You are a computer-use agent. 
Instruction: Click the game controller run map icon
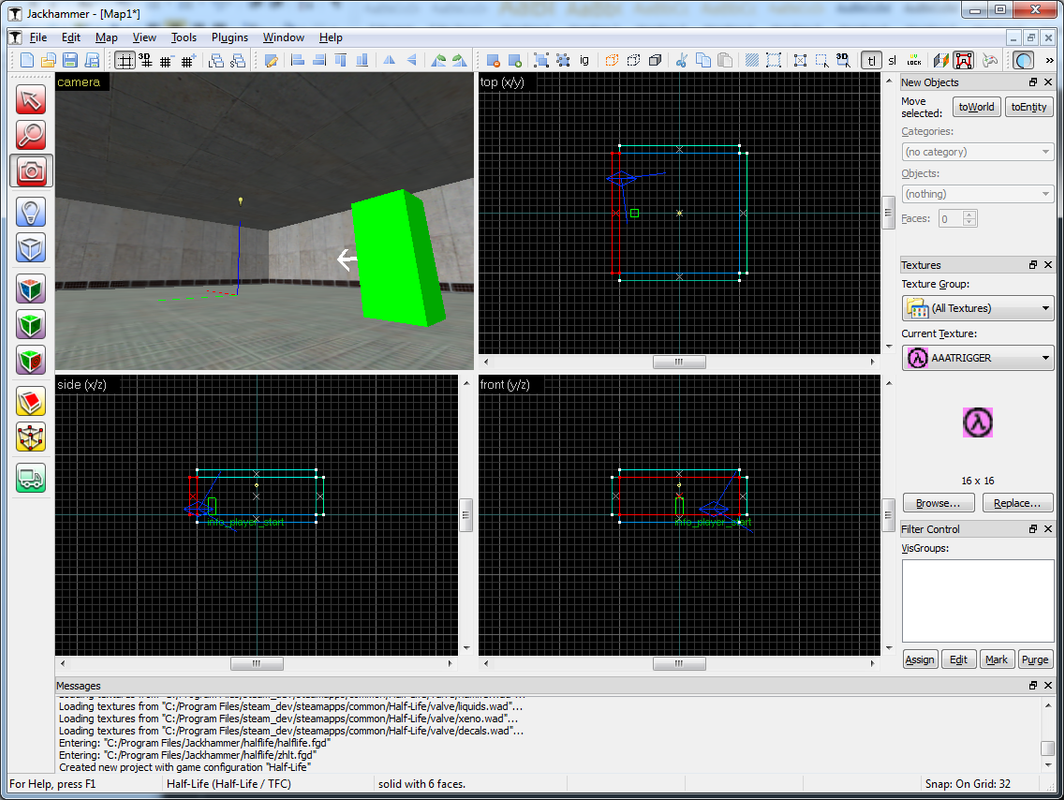click(x=990, y=60)
